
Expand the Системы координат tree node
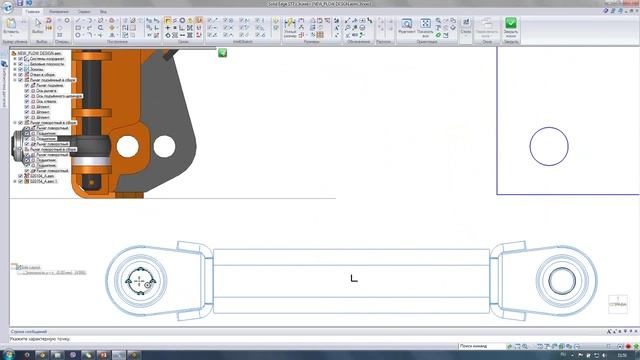pyautogui.click(x=15, y=59)
